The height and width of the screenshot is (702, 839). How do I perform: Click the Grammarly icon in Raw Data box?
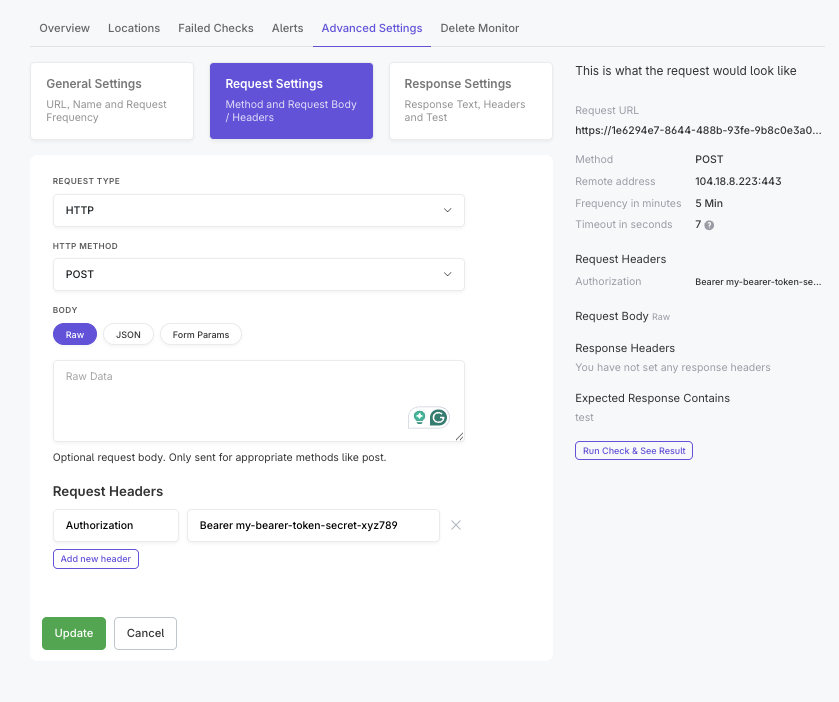click(439, 417)
